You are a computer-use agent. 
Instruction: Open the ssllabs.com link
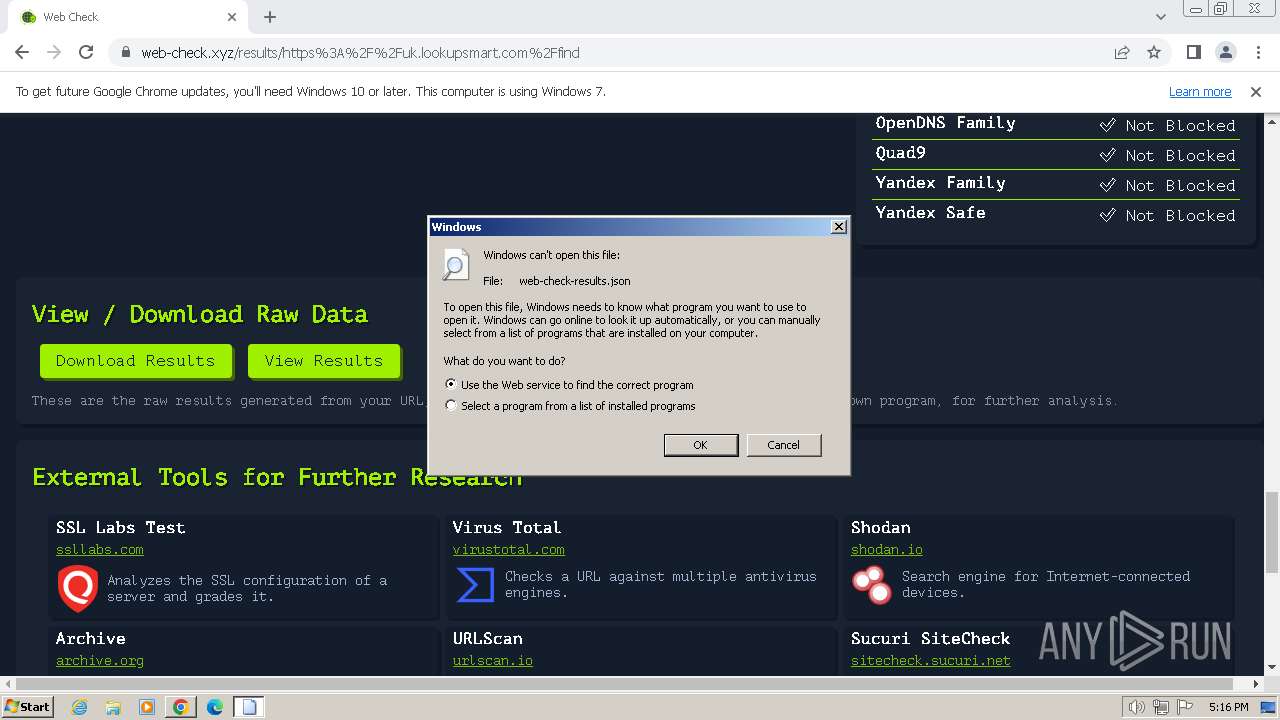tap(100, 550)
